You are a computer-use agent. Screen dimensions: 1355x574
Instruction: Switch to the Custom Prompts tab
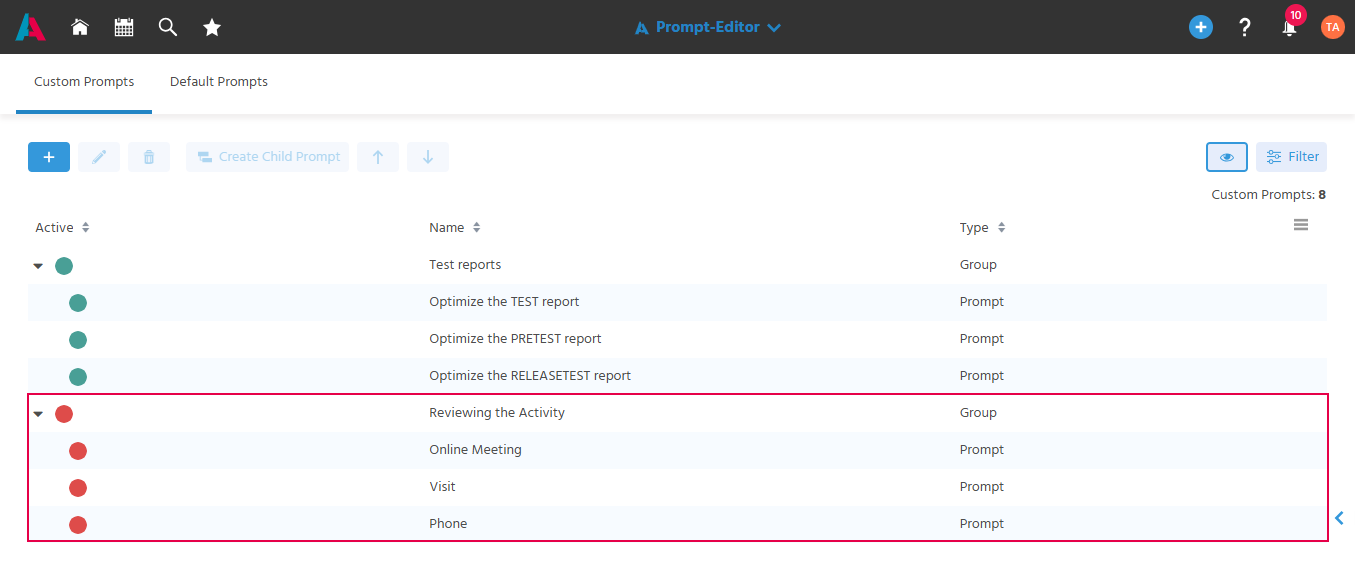(84, 82)
